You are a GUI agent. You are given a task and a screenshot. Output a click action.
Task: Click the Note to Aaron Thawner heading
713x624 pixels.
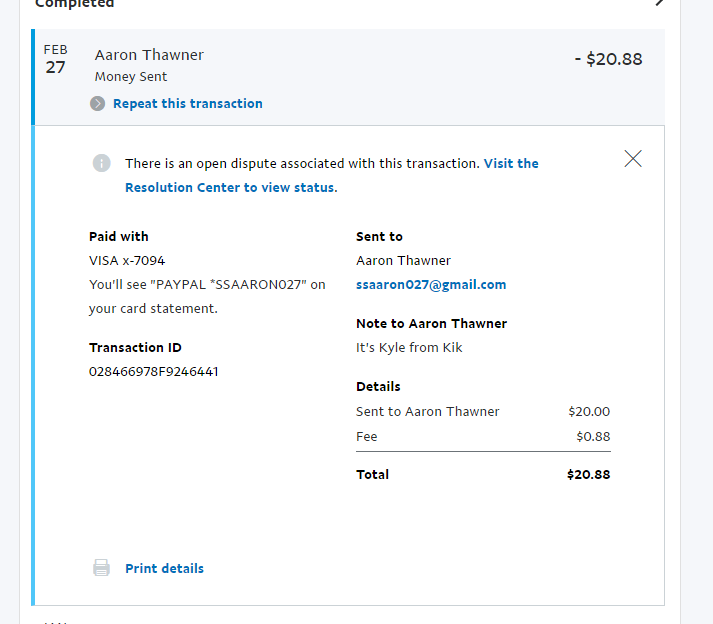[431, 323]
